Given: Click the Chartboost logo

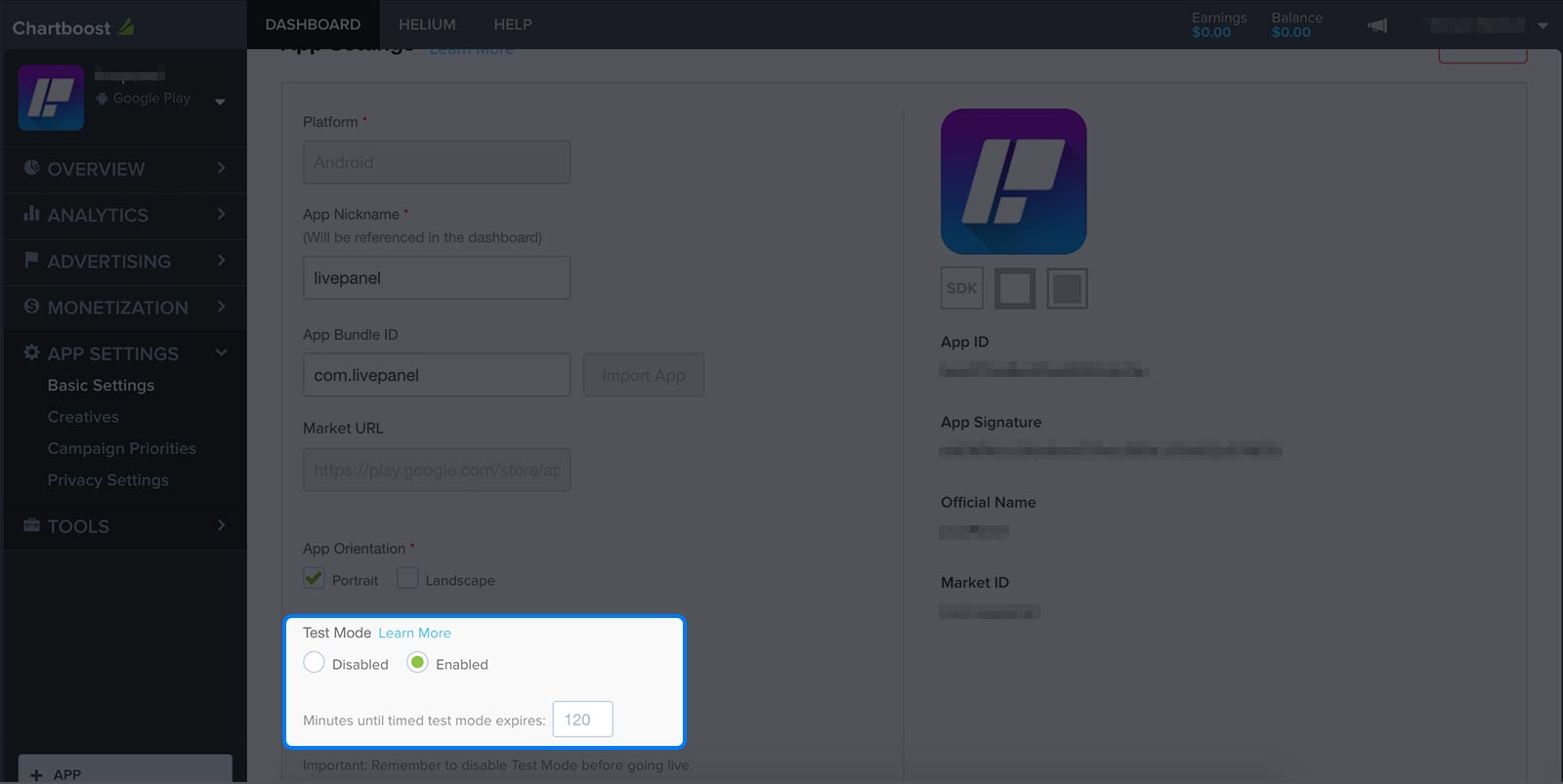Looking at the screenshot, I should [x=73, y=27].
